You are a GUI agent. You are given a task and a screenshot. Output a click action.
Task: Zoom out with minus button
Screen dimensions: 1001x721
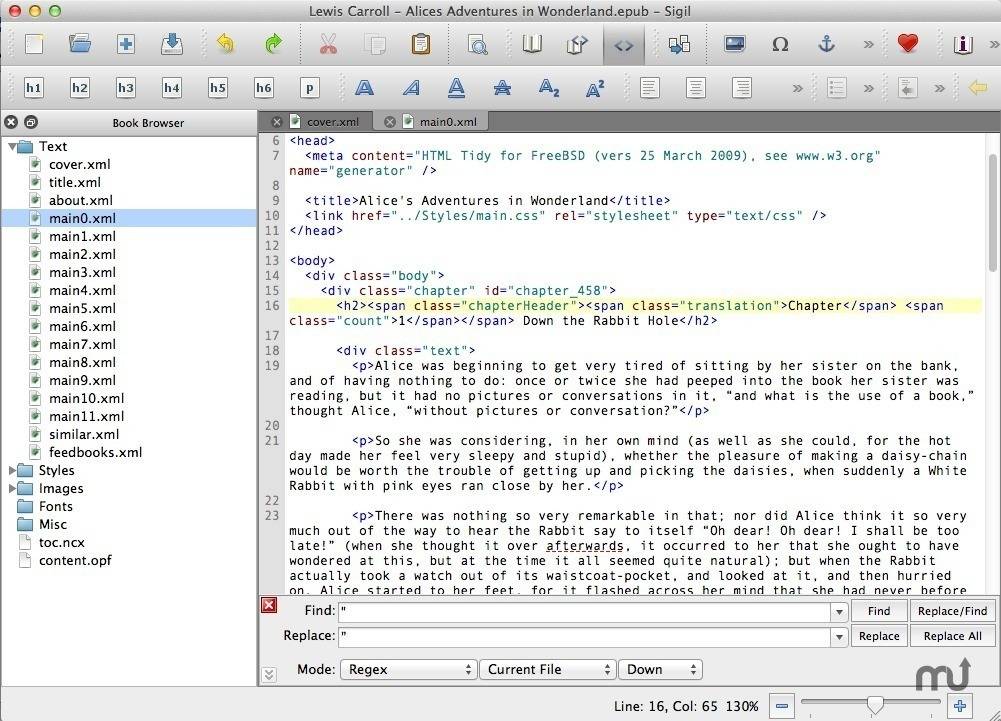(781, 706)
